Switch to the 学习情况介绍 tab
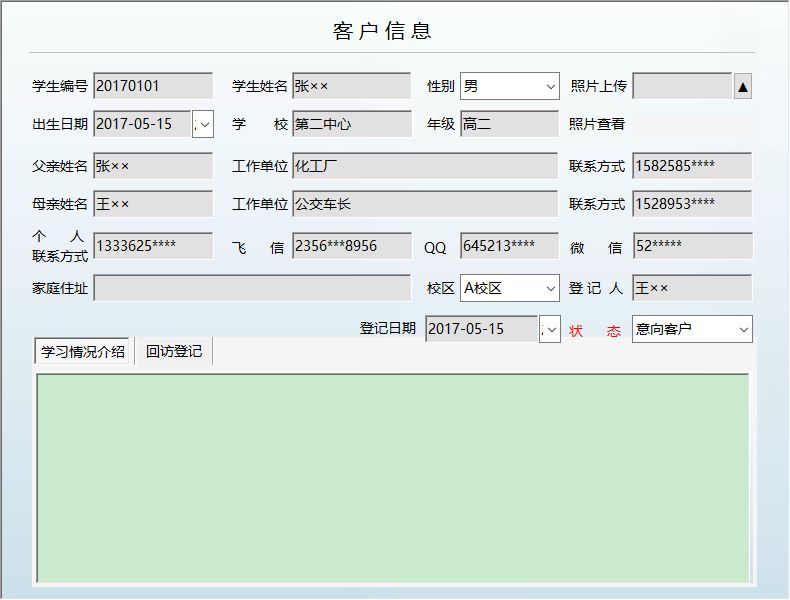Viewport: 790px width, 600px height. point(83,351)
